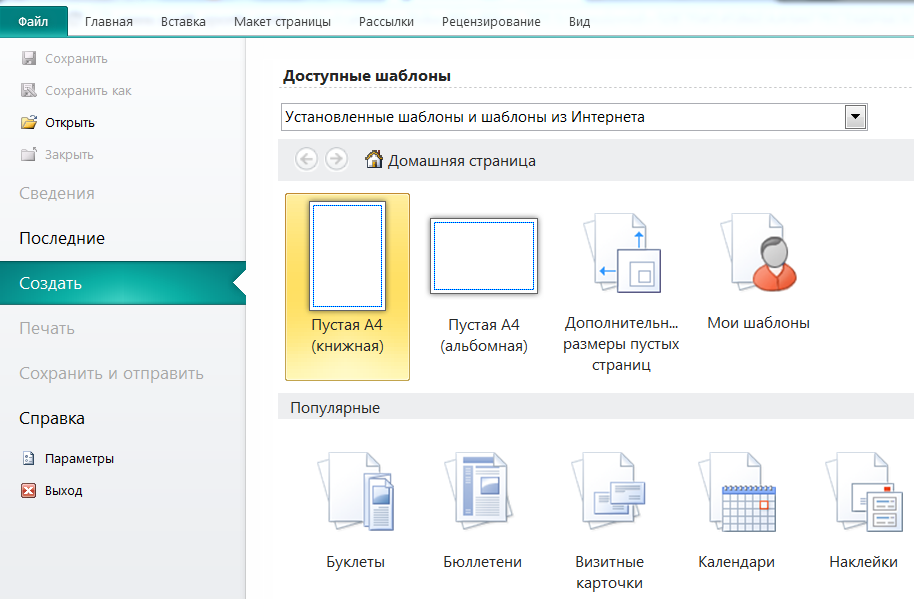Click the Наклейки label
This screenshot has width=914, height=599.
pos(863,561)
